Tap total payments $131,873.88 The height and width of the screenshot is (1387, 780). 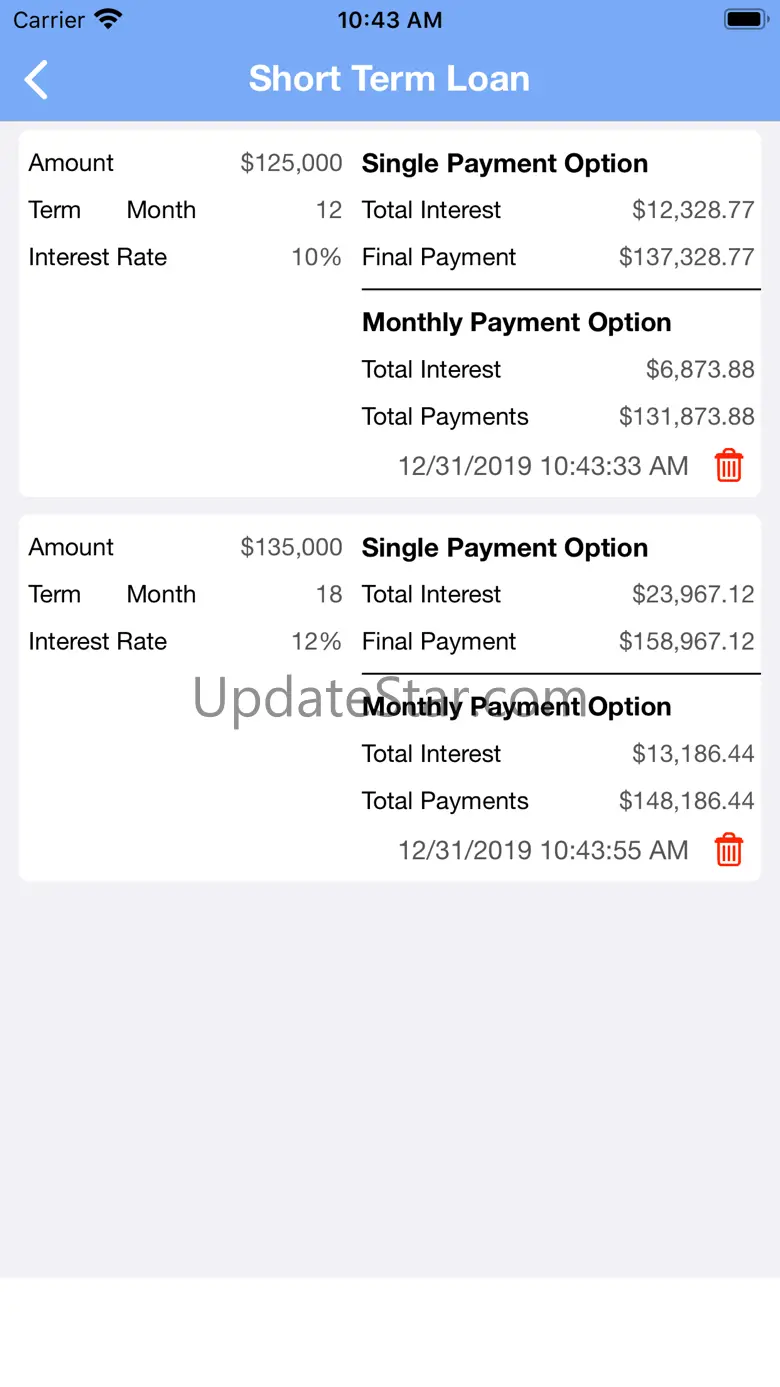tap(686, 416)
